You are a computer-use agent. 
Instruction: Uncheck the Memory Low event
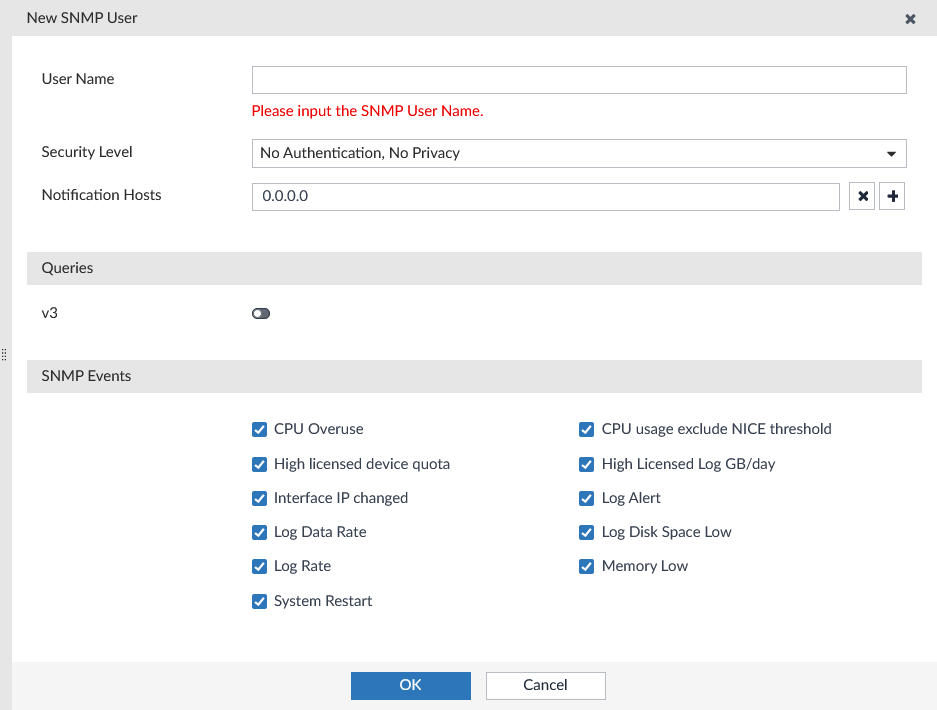pos(586,566)
